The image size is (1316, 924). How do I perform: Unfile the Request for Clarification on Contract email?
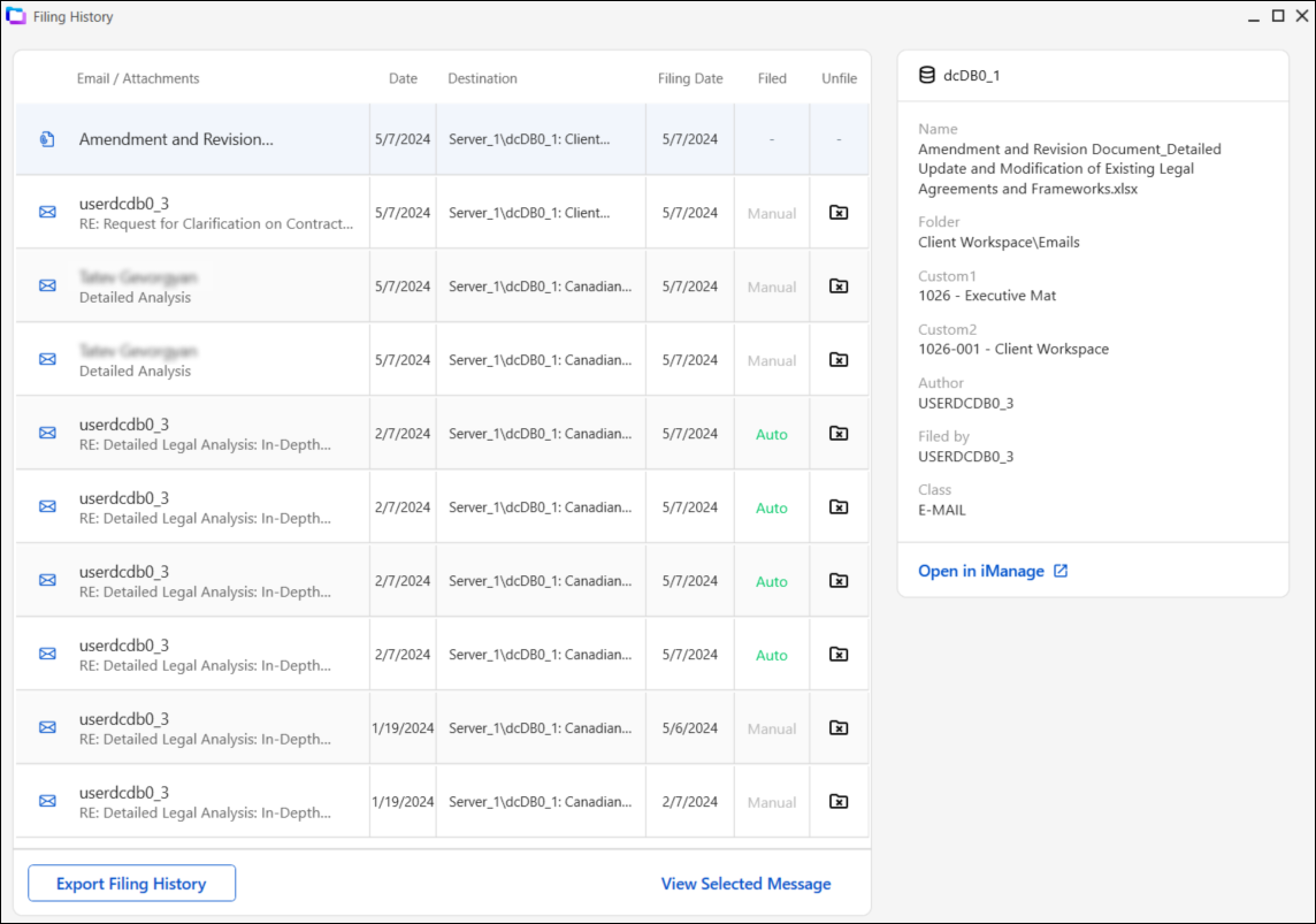[x=839, y=212]
